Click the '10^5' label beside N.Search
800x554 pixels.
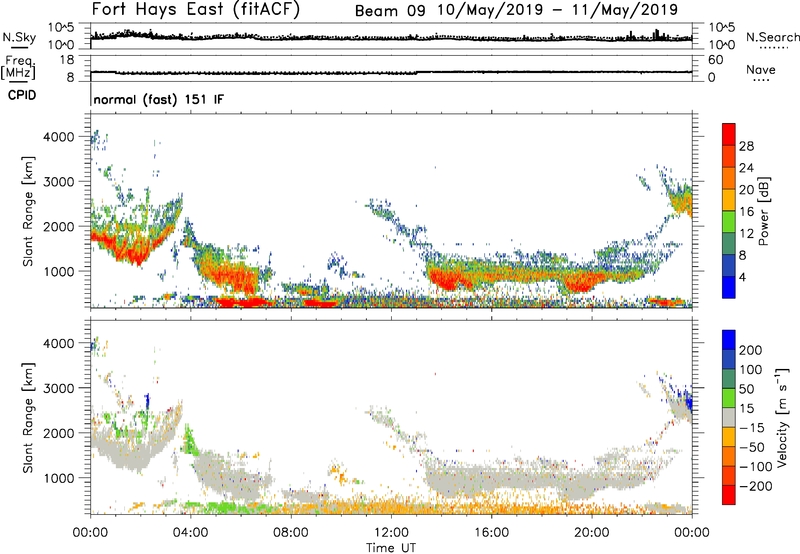tap(722, 28)
